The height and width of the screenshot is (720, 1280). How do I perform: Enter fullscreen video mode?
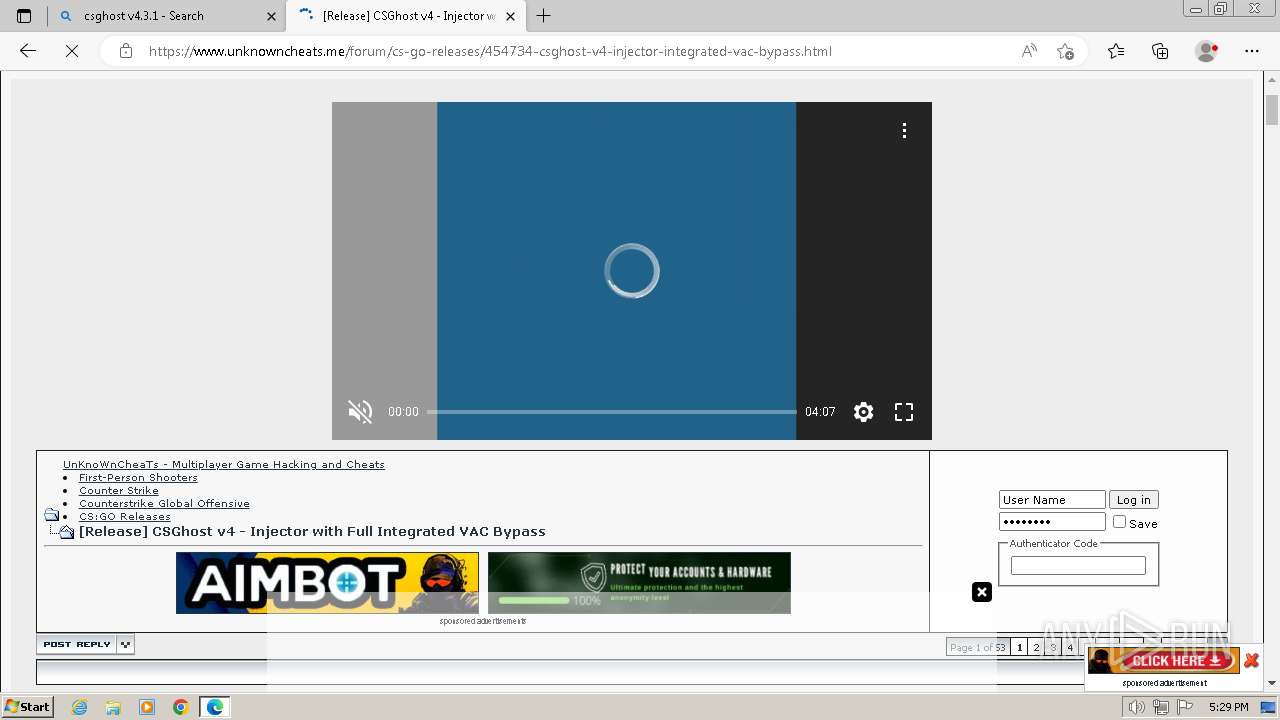(x=904, y=412)
